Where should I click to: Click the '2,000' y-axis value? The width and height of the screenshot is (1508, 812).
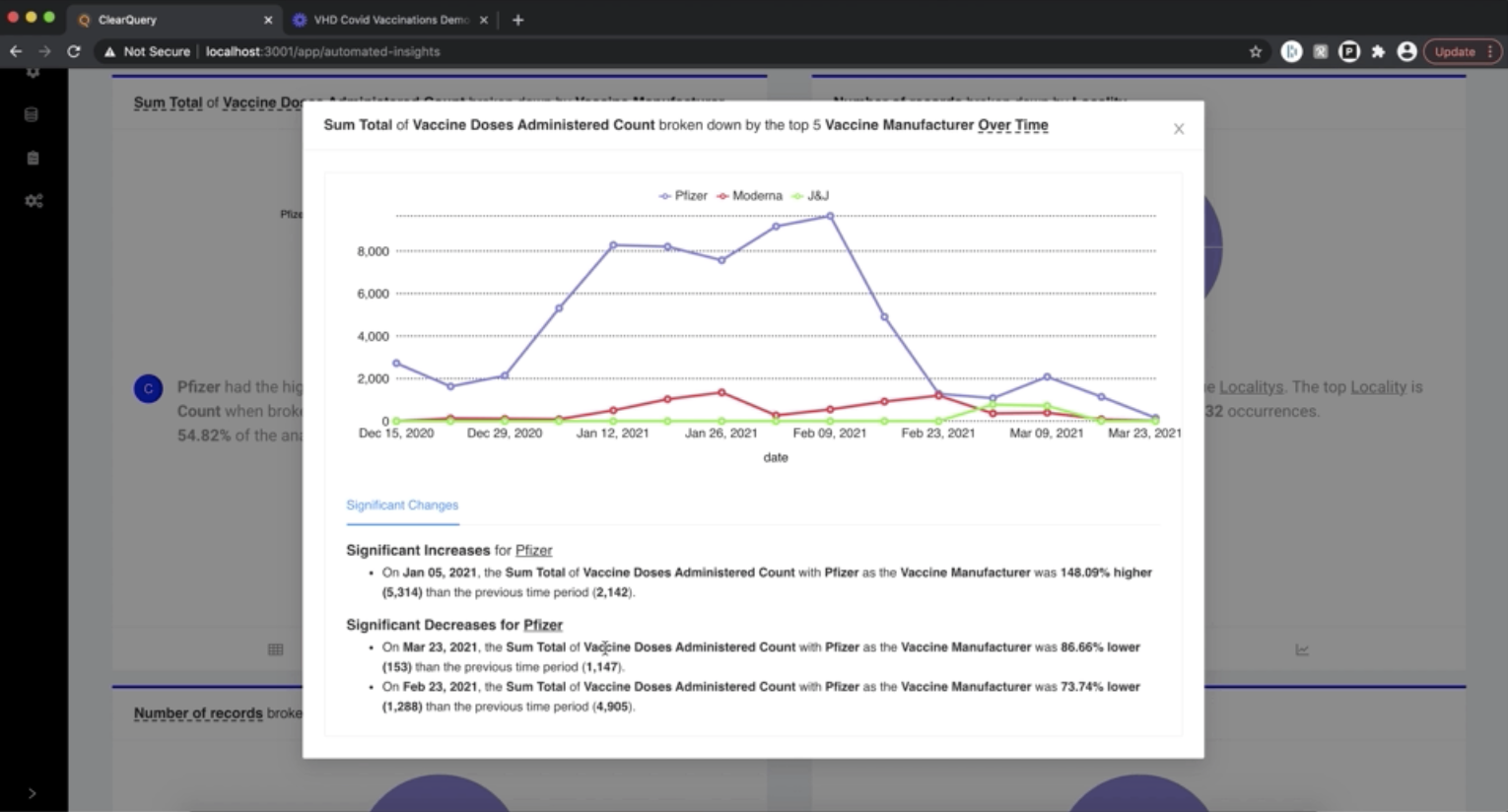pos(373,378)
